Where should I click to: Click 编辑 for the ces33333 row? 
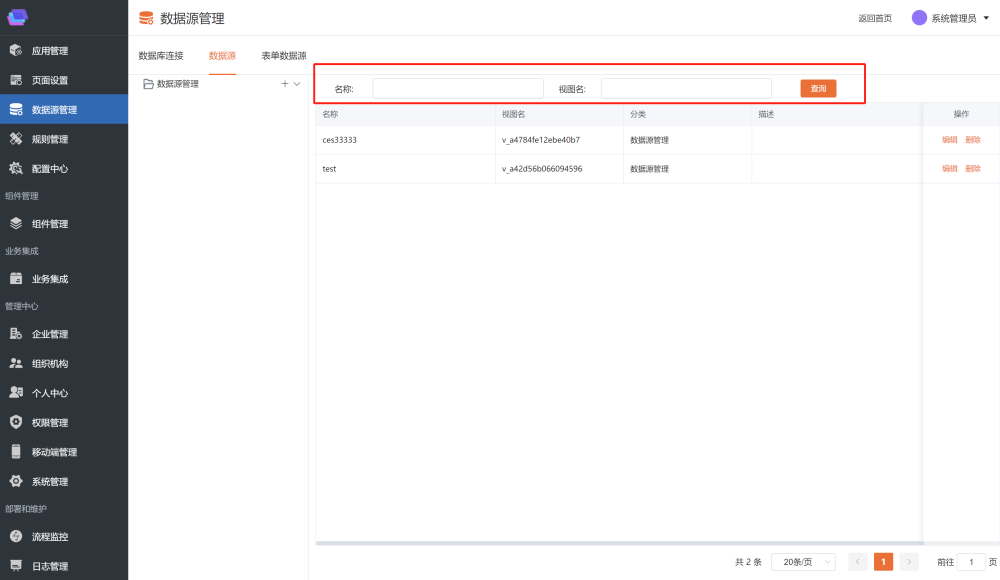949,140
